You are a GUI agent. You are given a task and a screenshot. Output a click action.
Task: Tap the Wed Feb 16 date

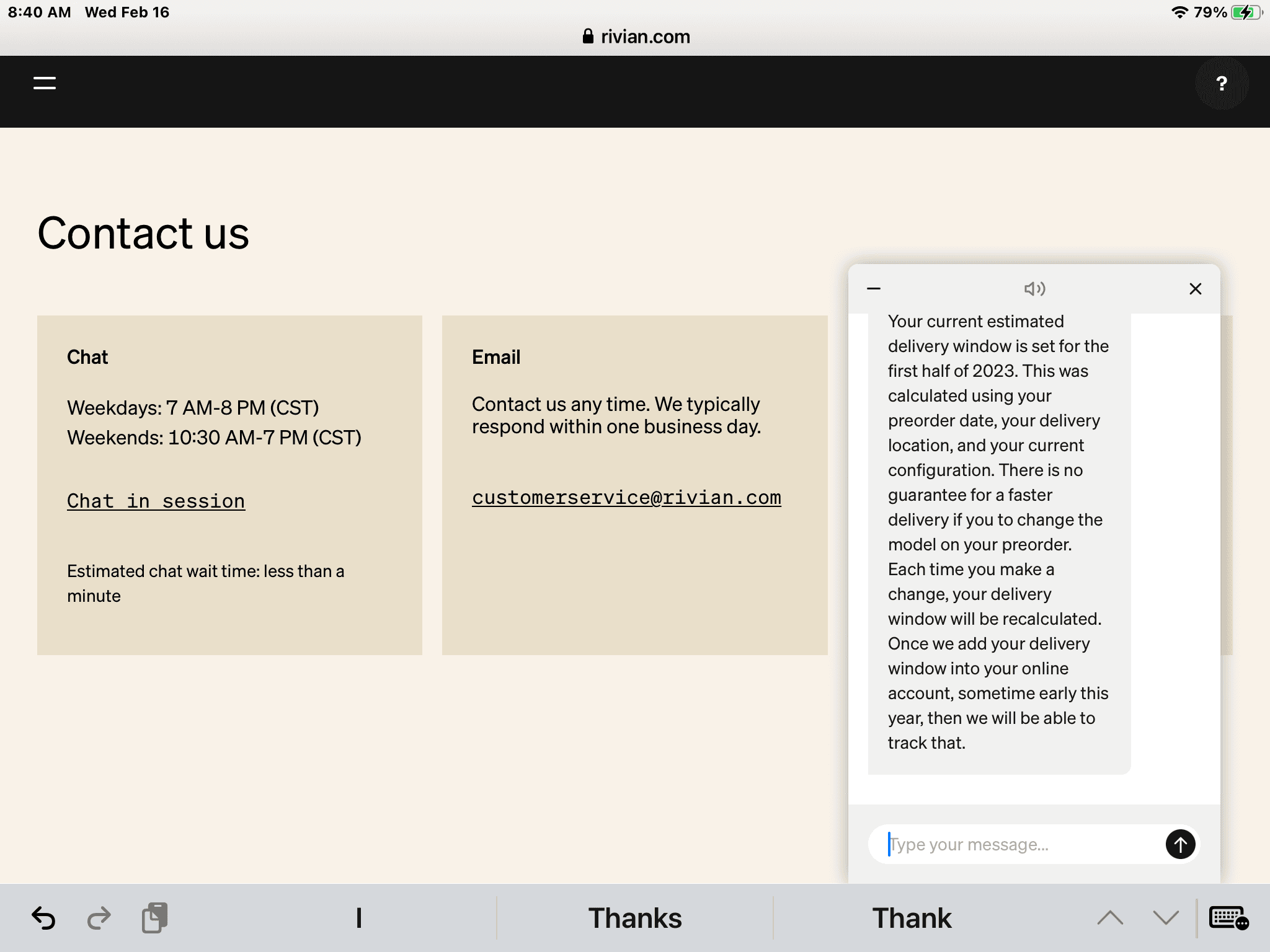[x=127, y=12]
